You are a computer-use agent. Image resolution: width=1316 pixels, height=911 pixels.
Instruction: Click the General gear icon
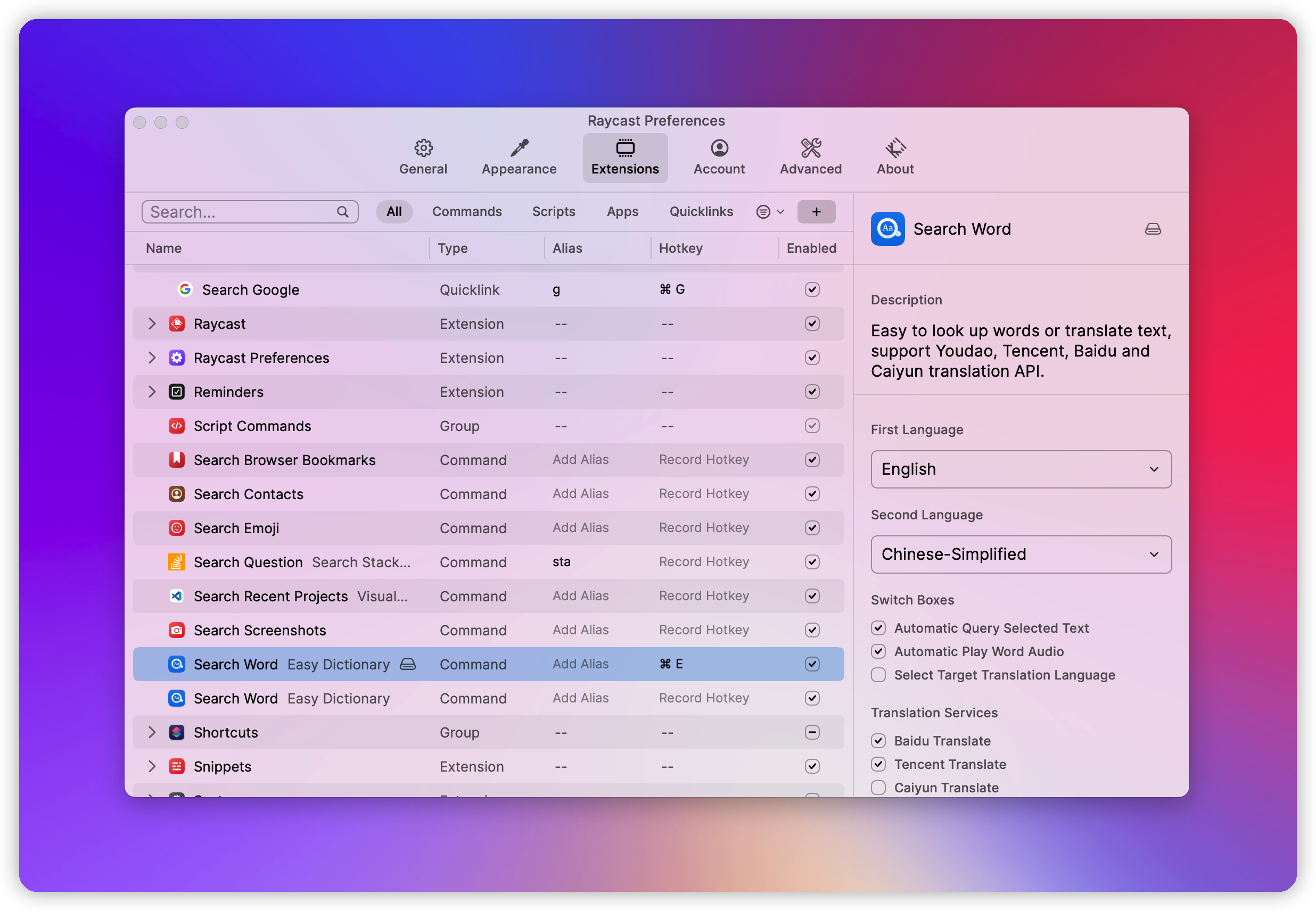tap(423, 148)
